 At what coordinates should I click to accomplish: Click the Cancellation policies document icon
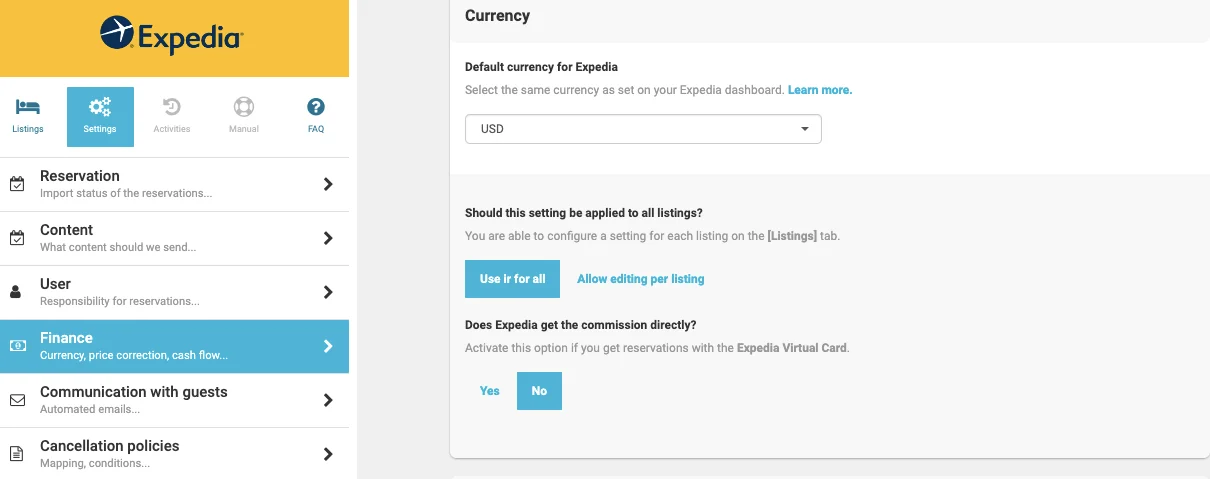tap(17, 454)
